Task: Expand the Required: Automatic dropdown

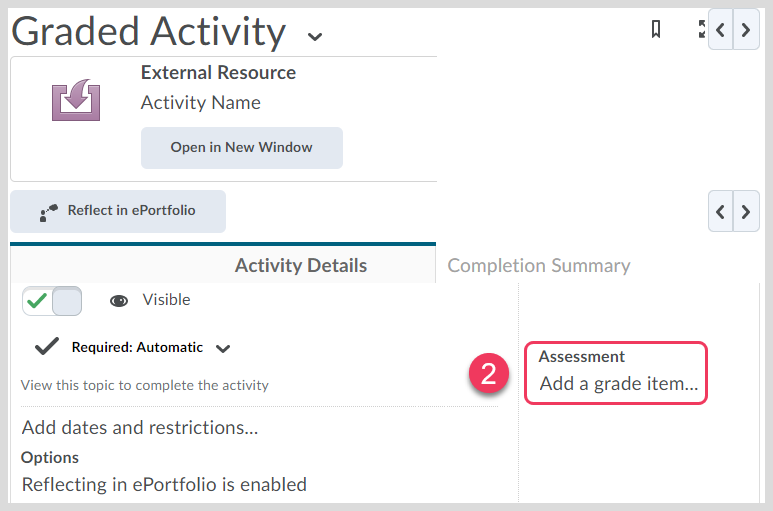Action: 223,349
